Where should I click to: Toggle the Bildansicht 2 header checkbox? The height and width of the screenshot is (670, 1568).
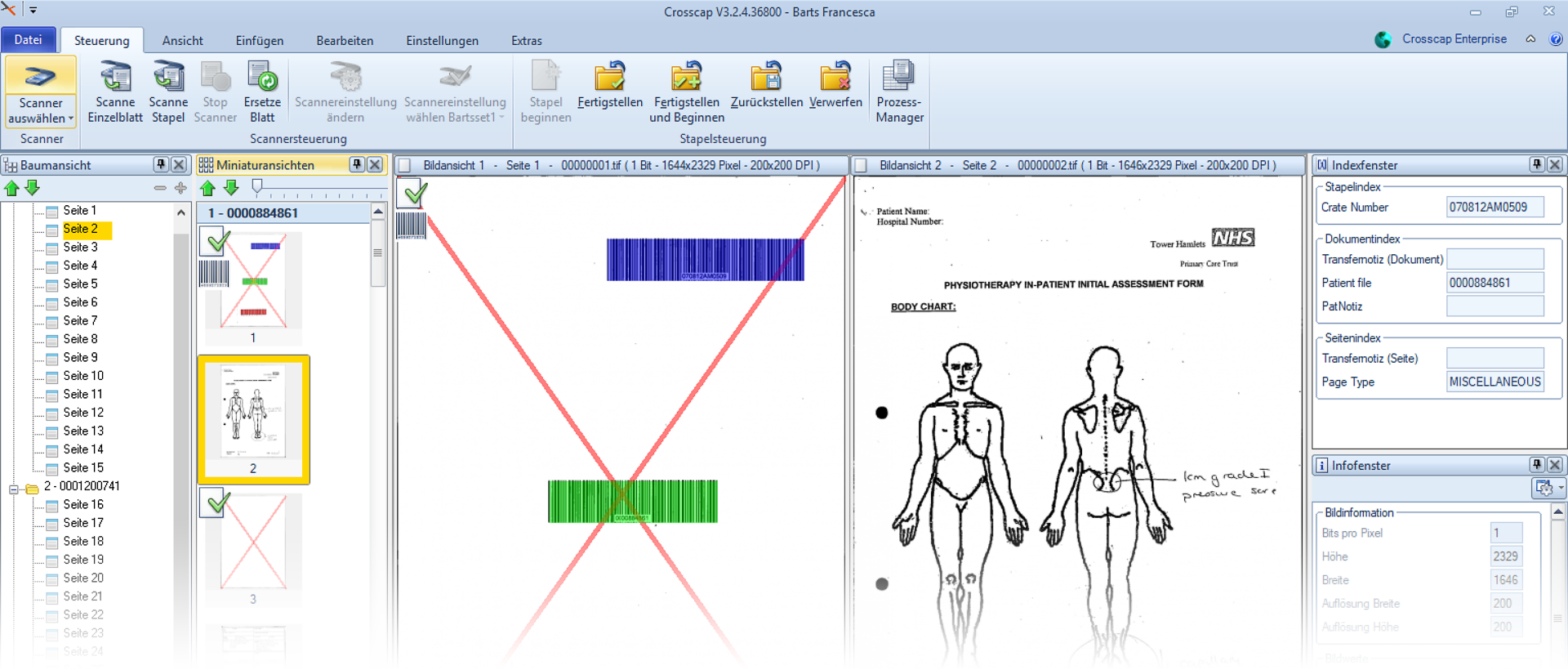[x=860, y=166]
